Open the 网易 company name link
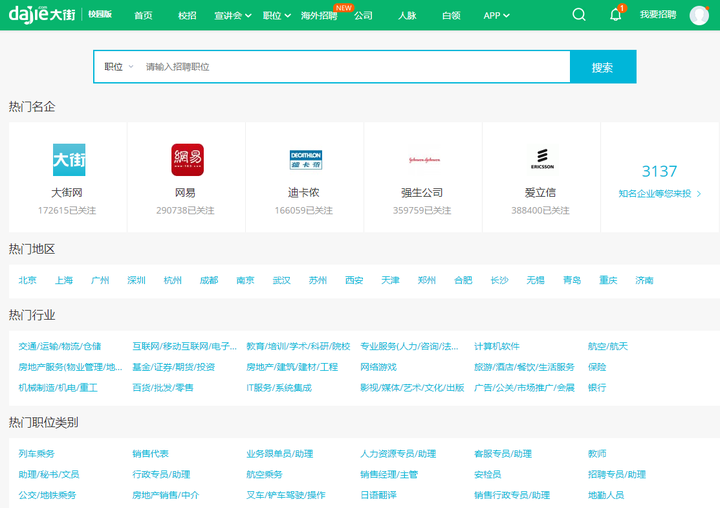This screenshot has height=508, width=720. (185, 192)
